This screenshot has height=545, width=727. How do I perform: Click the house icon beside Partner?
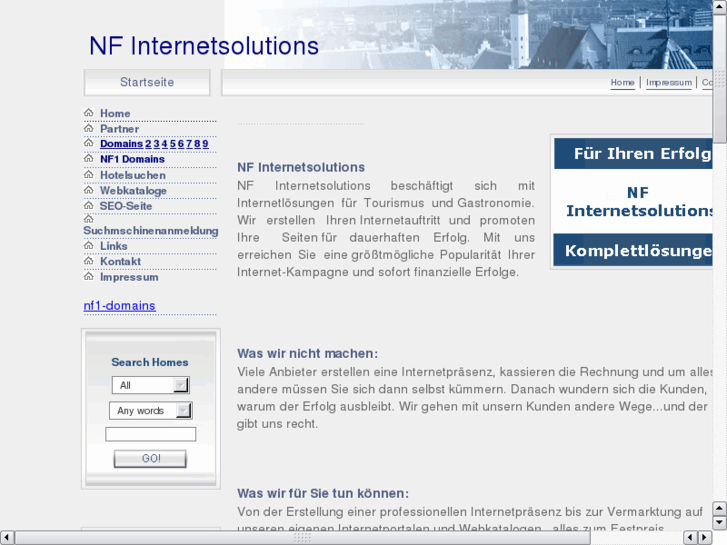(89, 128)
